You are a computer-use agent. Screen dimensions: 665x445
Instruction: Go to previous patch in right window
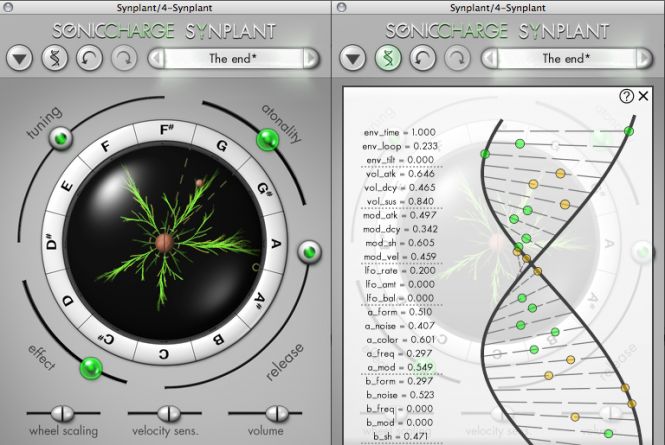(490, 58)
